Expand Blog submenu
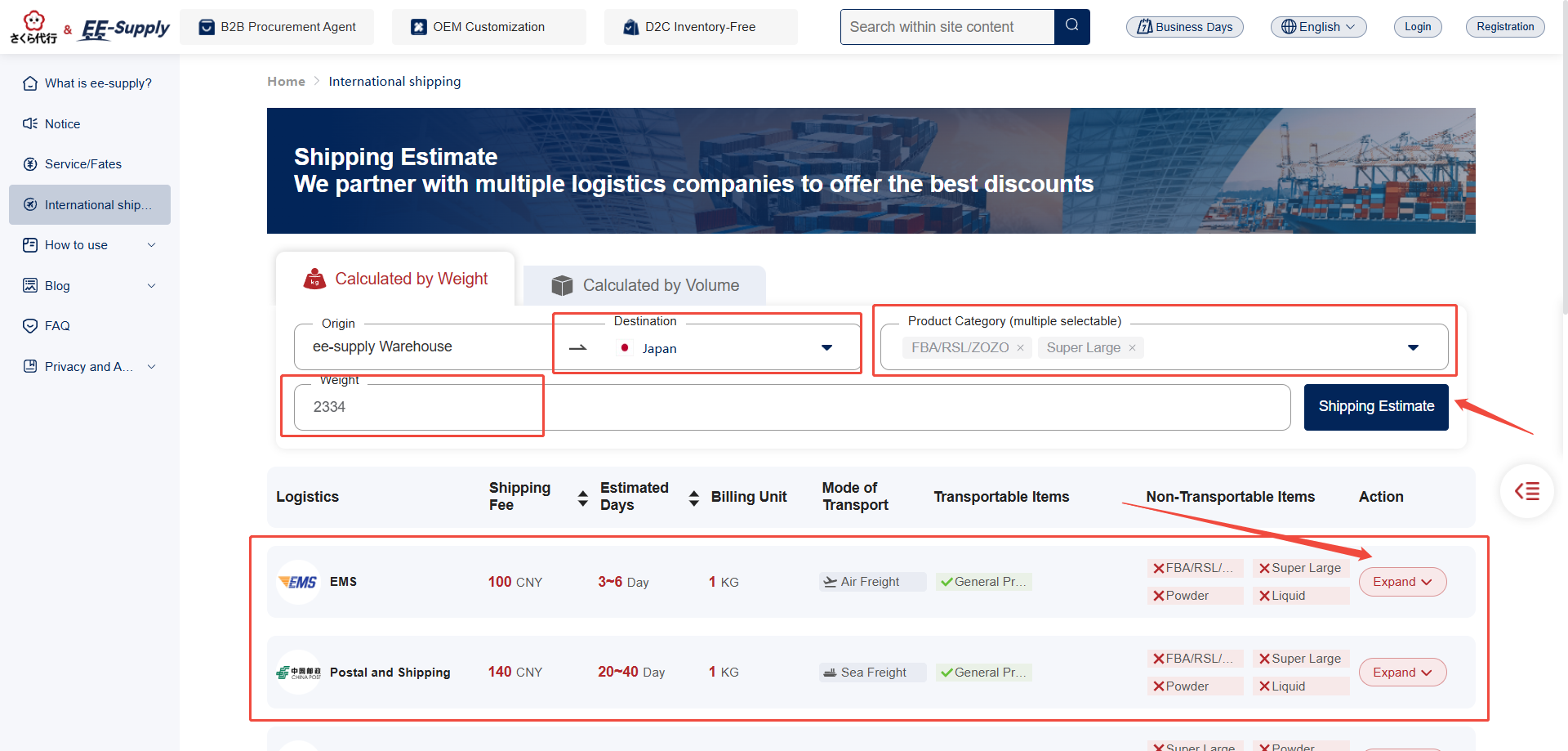 (x=90, y=285)
